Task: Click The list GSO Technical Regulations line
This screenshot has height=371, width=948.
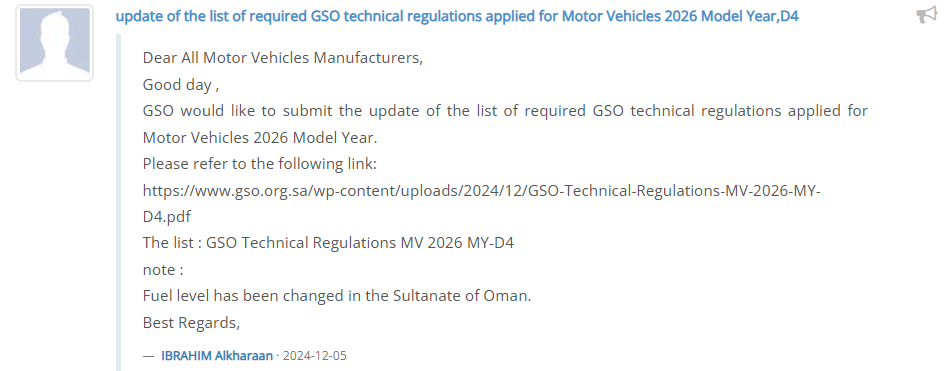Action: click(328, 243)
